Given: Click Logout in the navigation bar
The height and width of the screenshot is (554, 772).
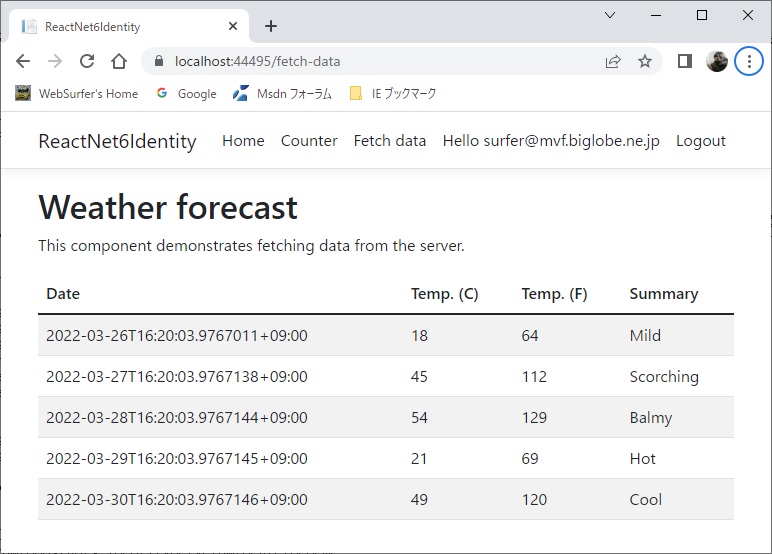Looking at the screenshot, I should click(701, 141).
